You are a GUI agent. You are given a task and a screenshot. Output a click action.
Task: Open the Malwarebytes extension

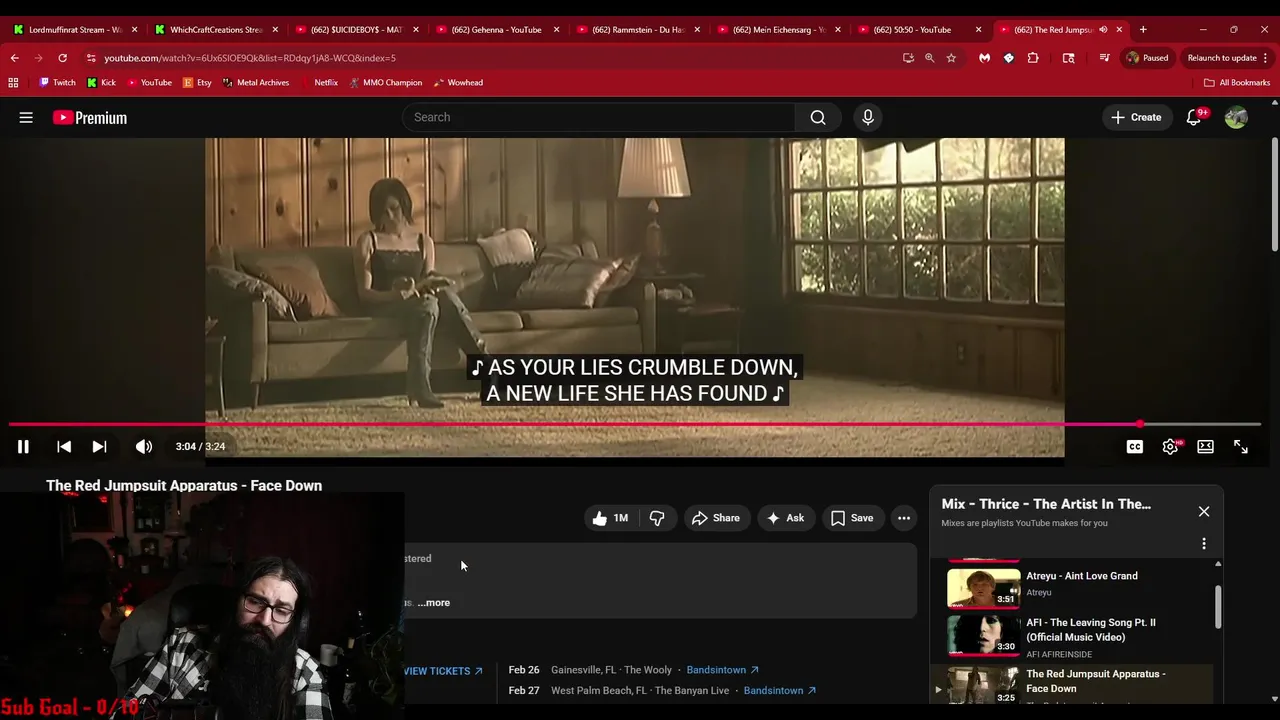pyautogui.click(x=984, y=58)
